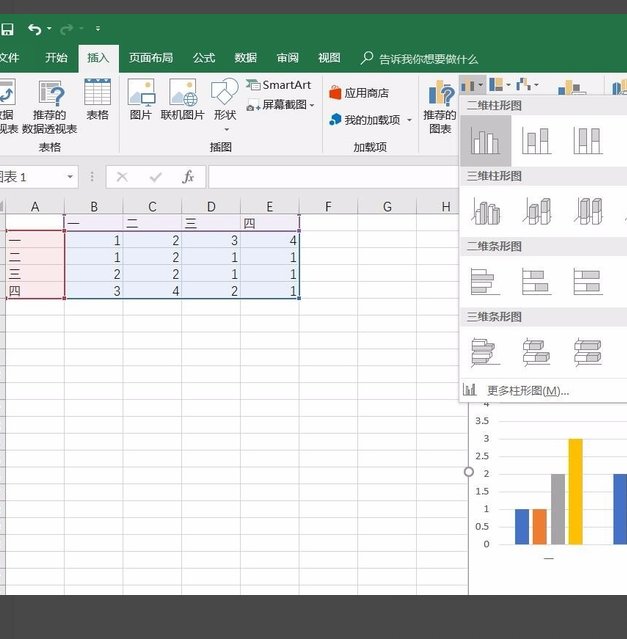Select column G header

(387, 207)
